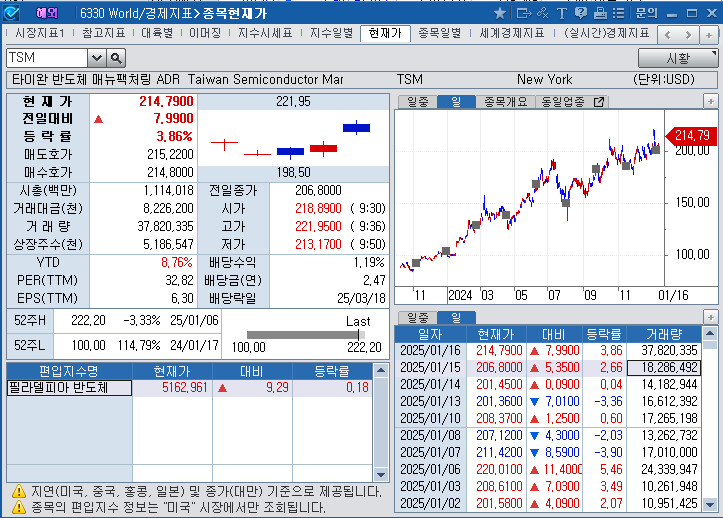This screenshot has height=518, width=723.
Task: Click the 등락률 header in daily table
Action: (x=604, y=334)
